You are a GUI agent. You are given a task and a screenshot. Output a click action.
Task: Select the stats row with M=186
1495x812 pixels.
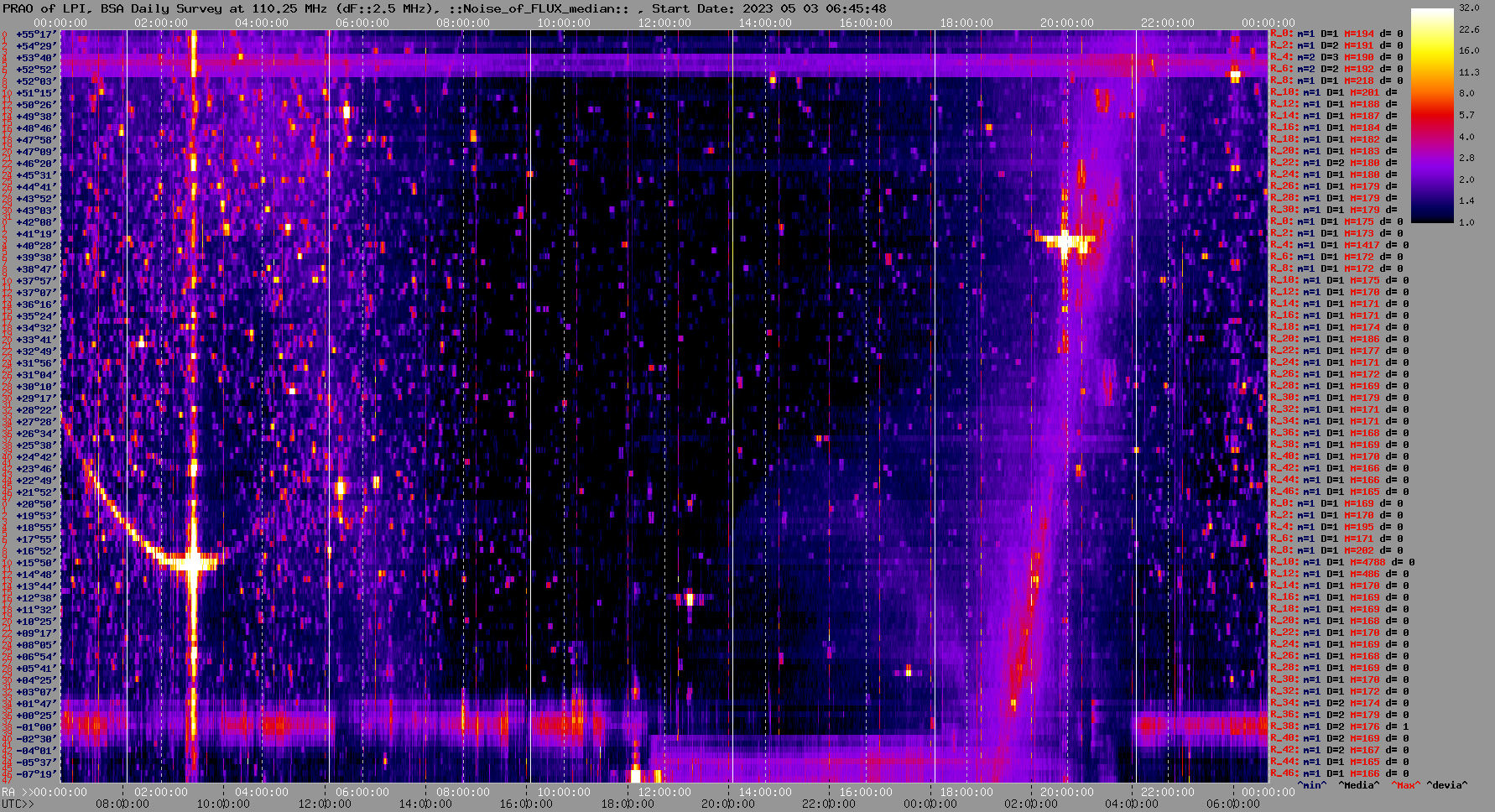tap(1339, 339)
